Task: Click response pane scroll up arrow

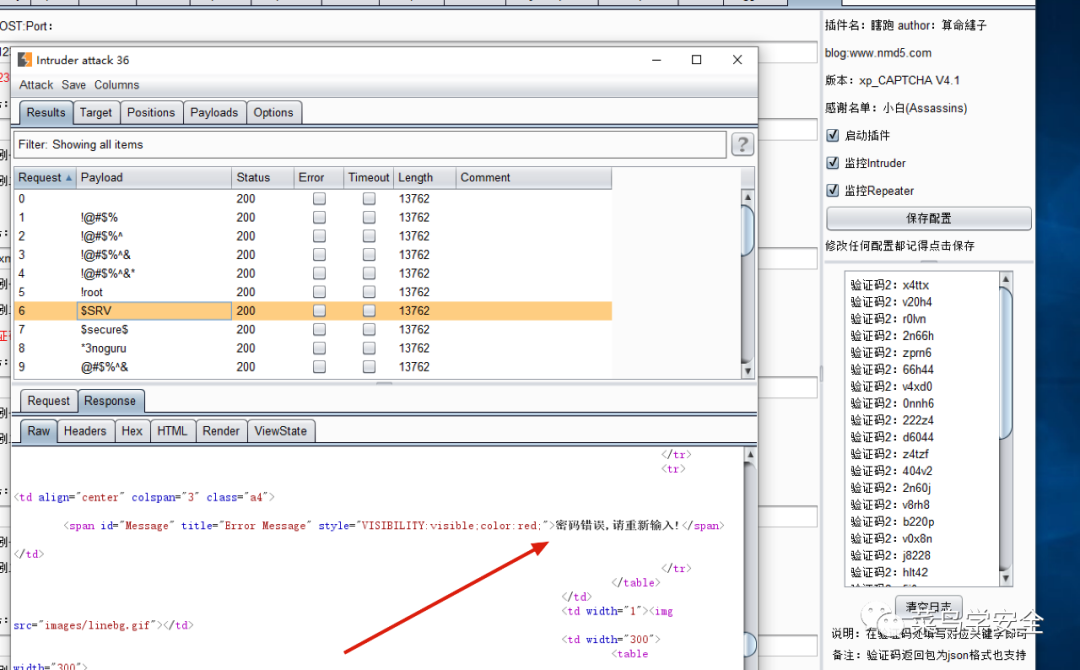Action: click(750, 454)
